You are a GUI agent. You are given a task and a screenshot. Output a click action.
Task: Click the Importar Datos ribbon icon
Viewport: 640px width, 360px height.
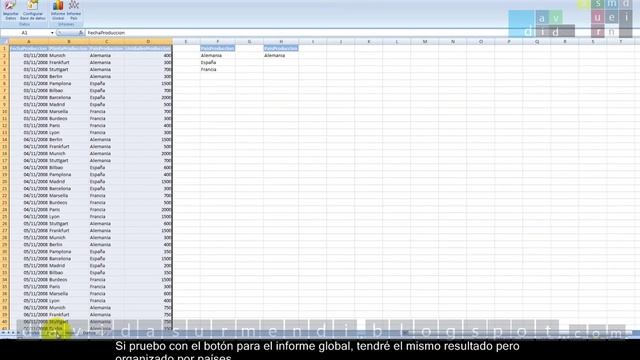pos(10,10)
